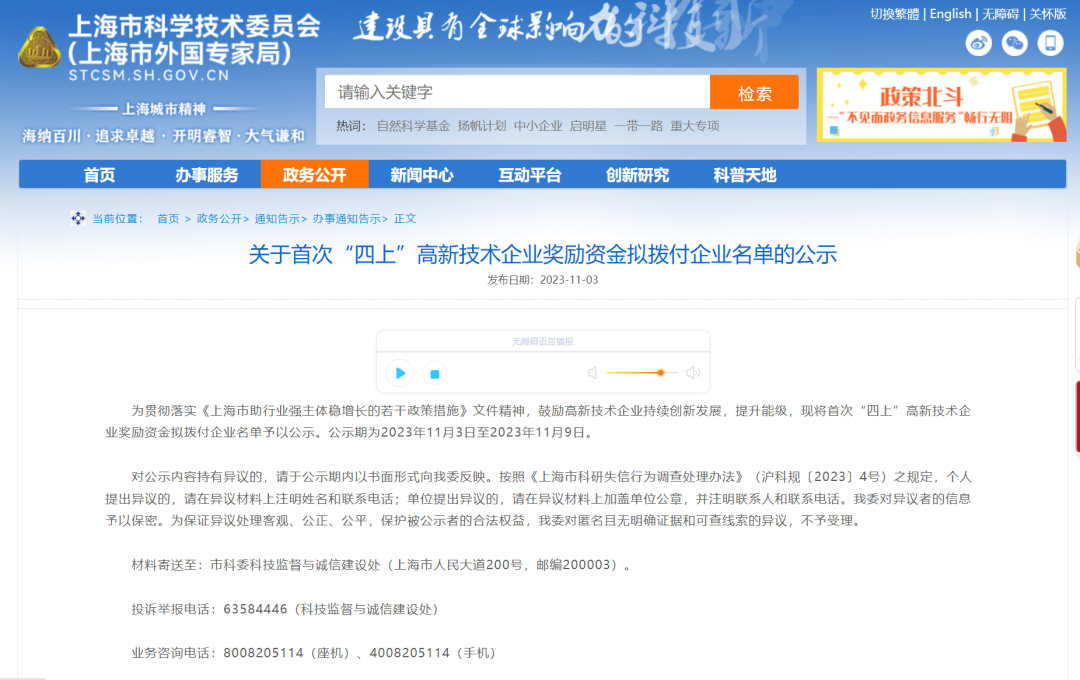Stop the voice broadcast playback

pos(434,373)
